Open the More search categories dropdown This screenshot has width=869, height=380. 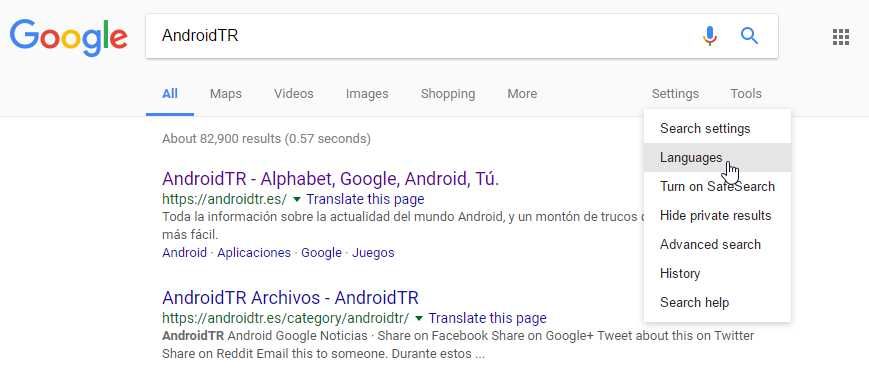click(522, 94)
